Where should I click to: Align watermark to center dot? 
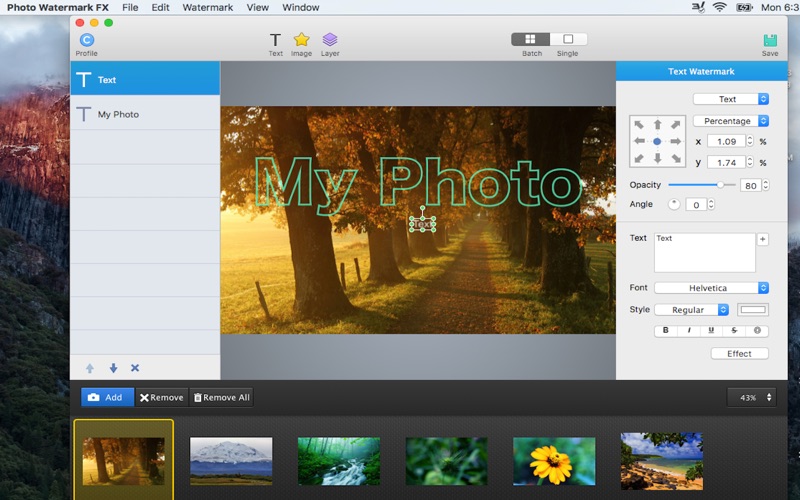[657, 141]
